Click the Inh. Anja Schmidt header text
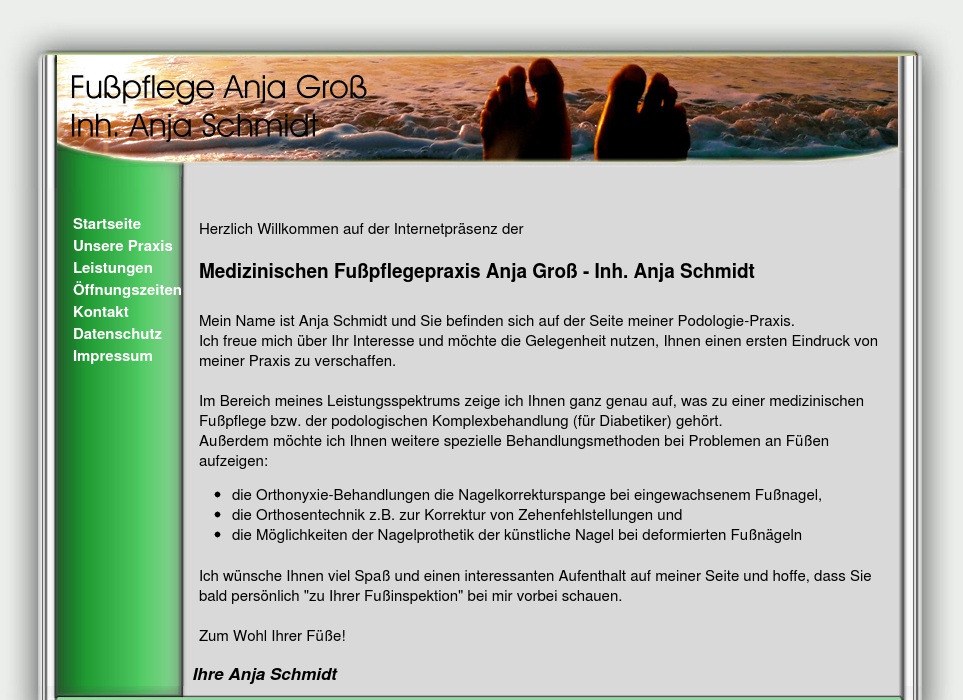The width and height of the screenshot is (963, 700). (x=193, y=126)
